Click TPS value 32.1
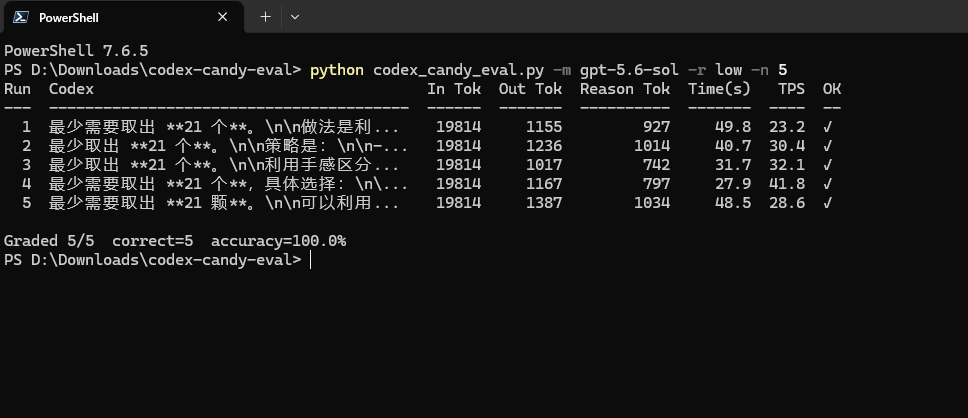 (787, 165)
